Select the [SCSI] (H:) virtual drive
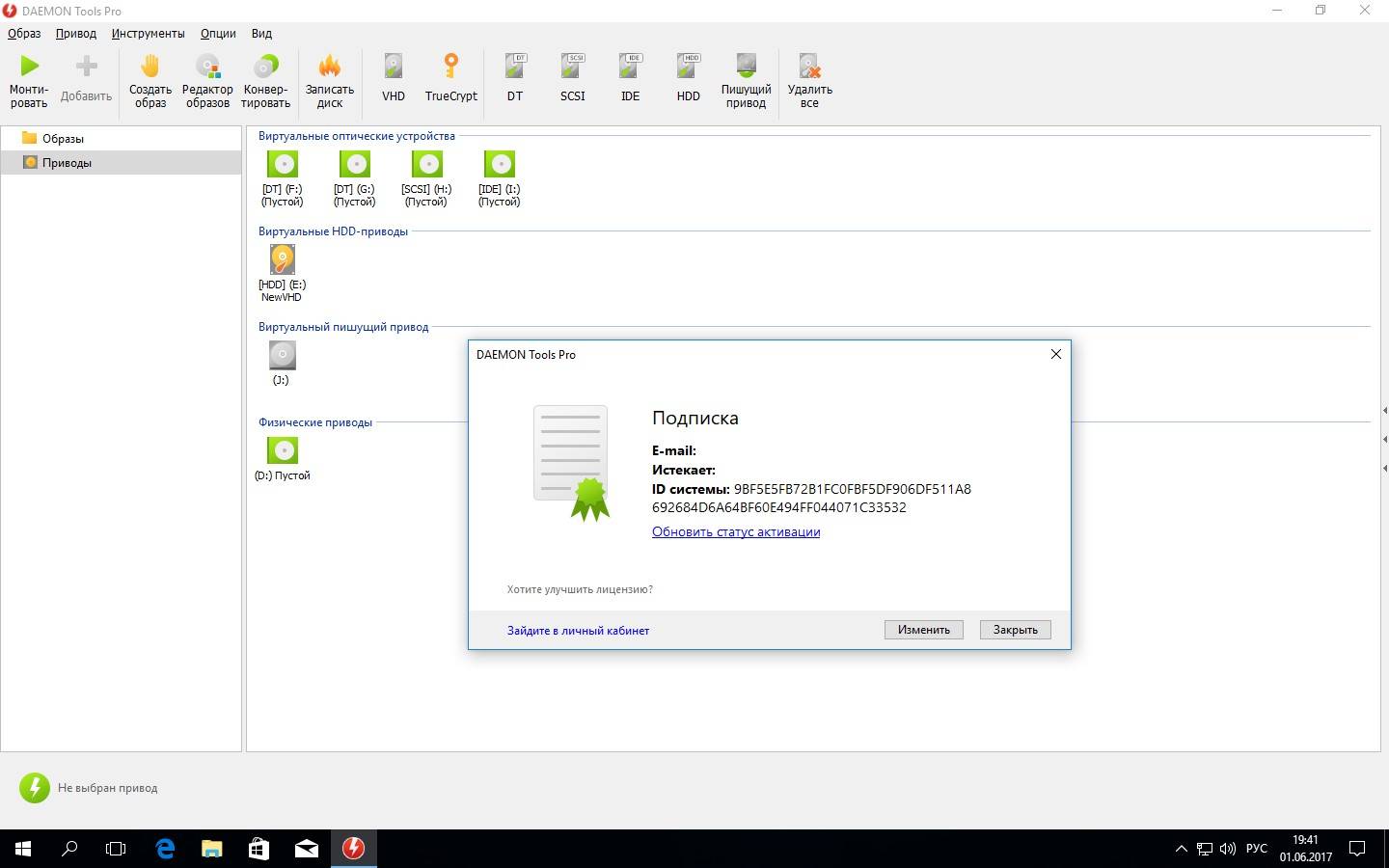Image resolution: width=1389 pixels, height=868 pixels. (x=426, y=164)
